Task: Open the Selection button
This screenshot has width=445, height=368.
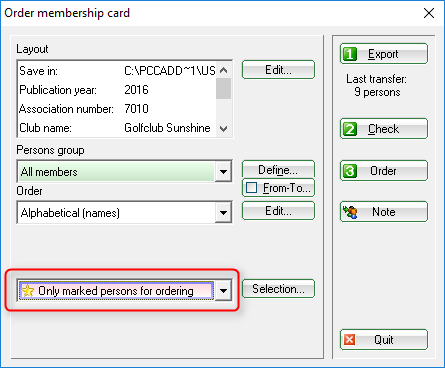Action: point(278,289)
